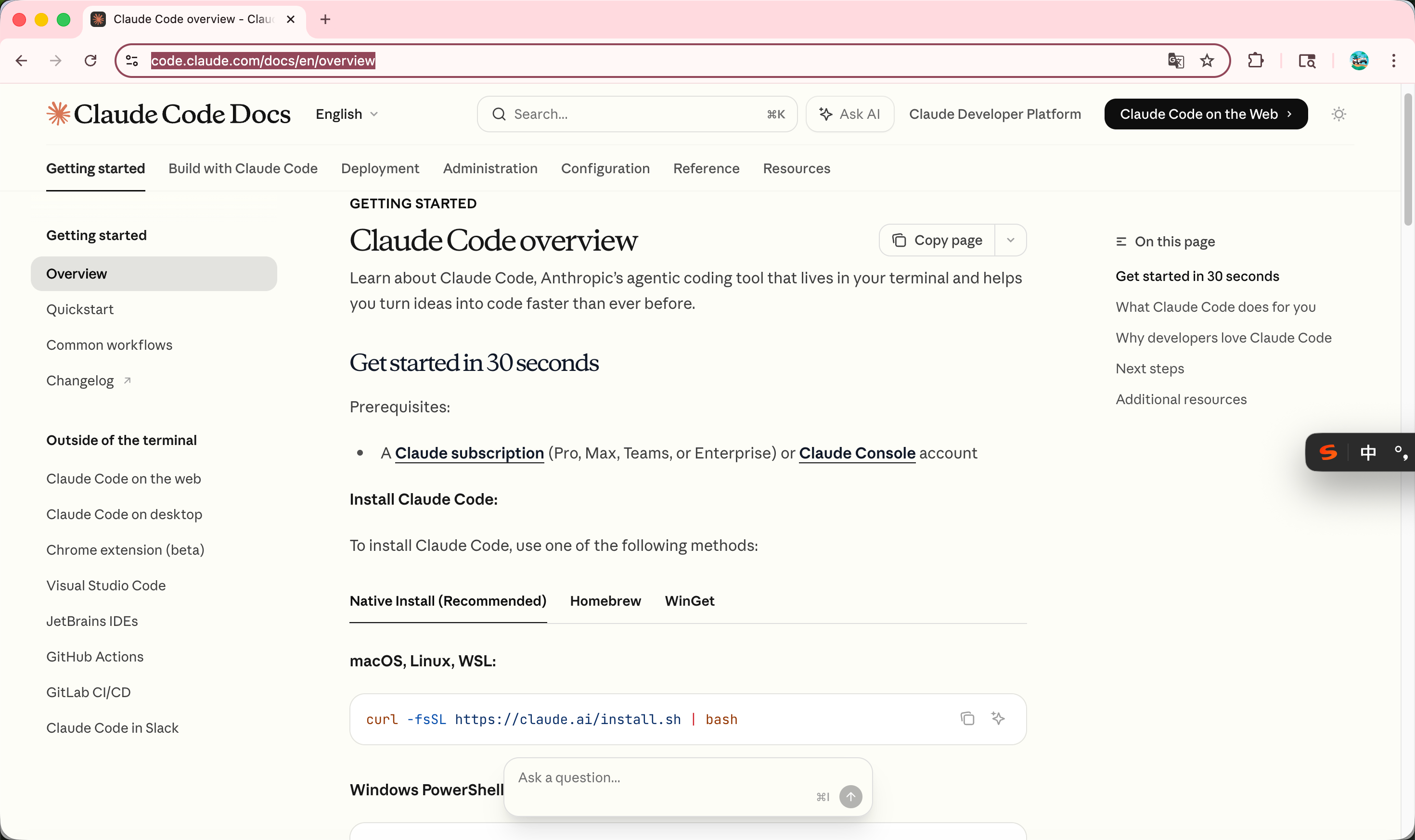Select the WinGet install tab
The height and width of the screenshot is (840, 1415).
tap(689, 601)
